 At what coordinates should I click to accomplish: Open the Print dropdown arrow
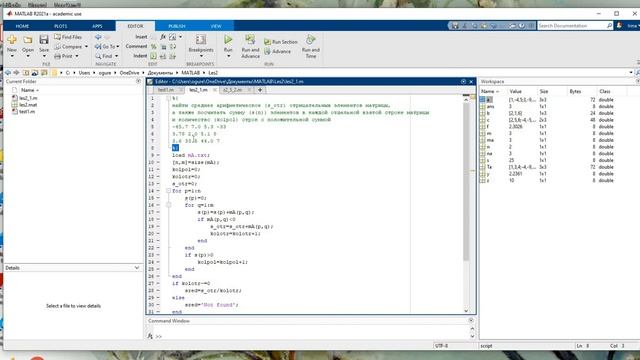tap(77, 56)
